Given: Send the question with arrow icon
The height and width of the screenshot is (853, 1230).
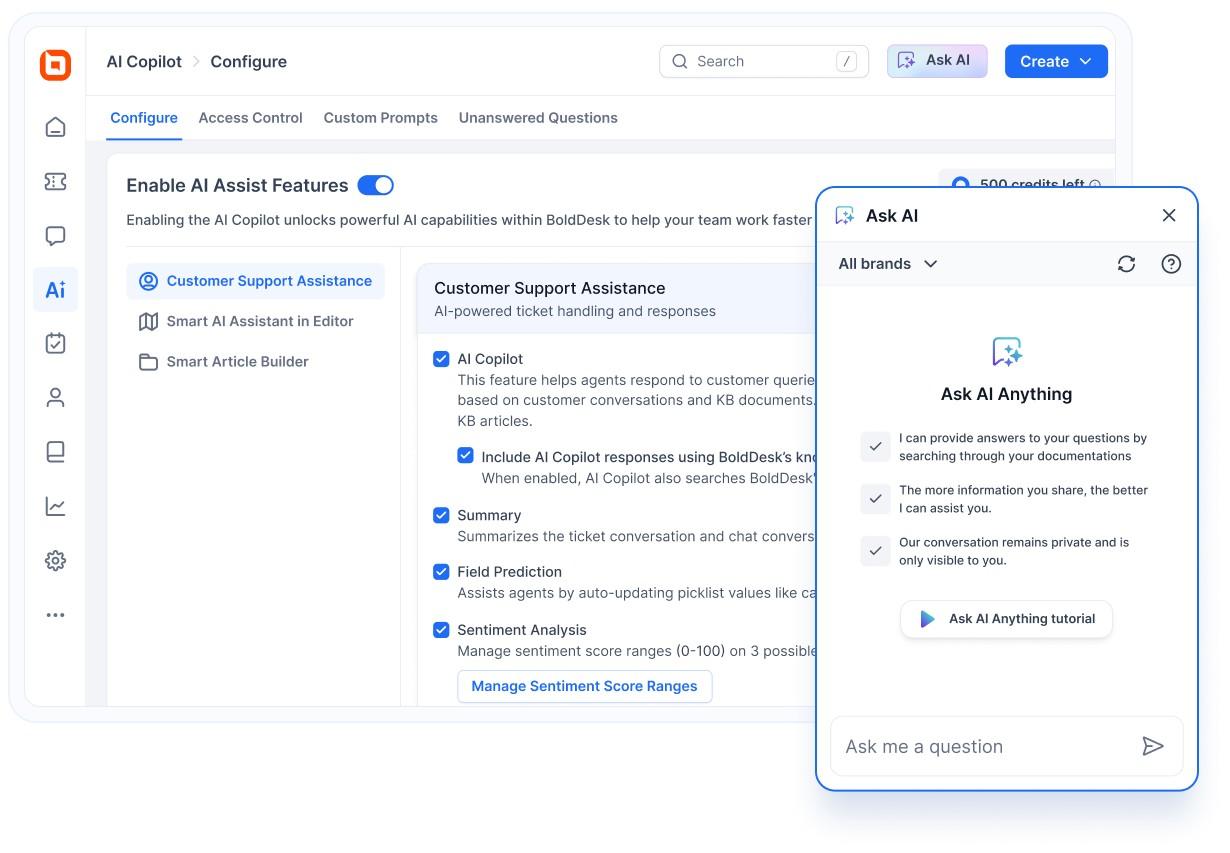Looking at the screenshot, I should pos(1152,746).
